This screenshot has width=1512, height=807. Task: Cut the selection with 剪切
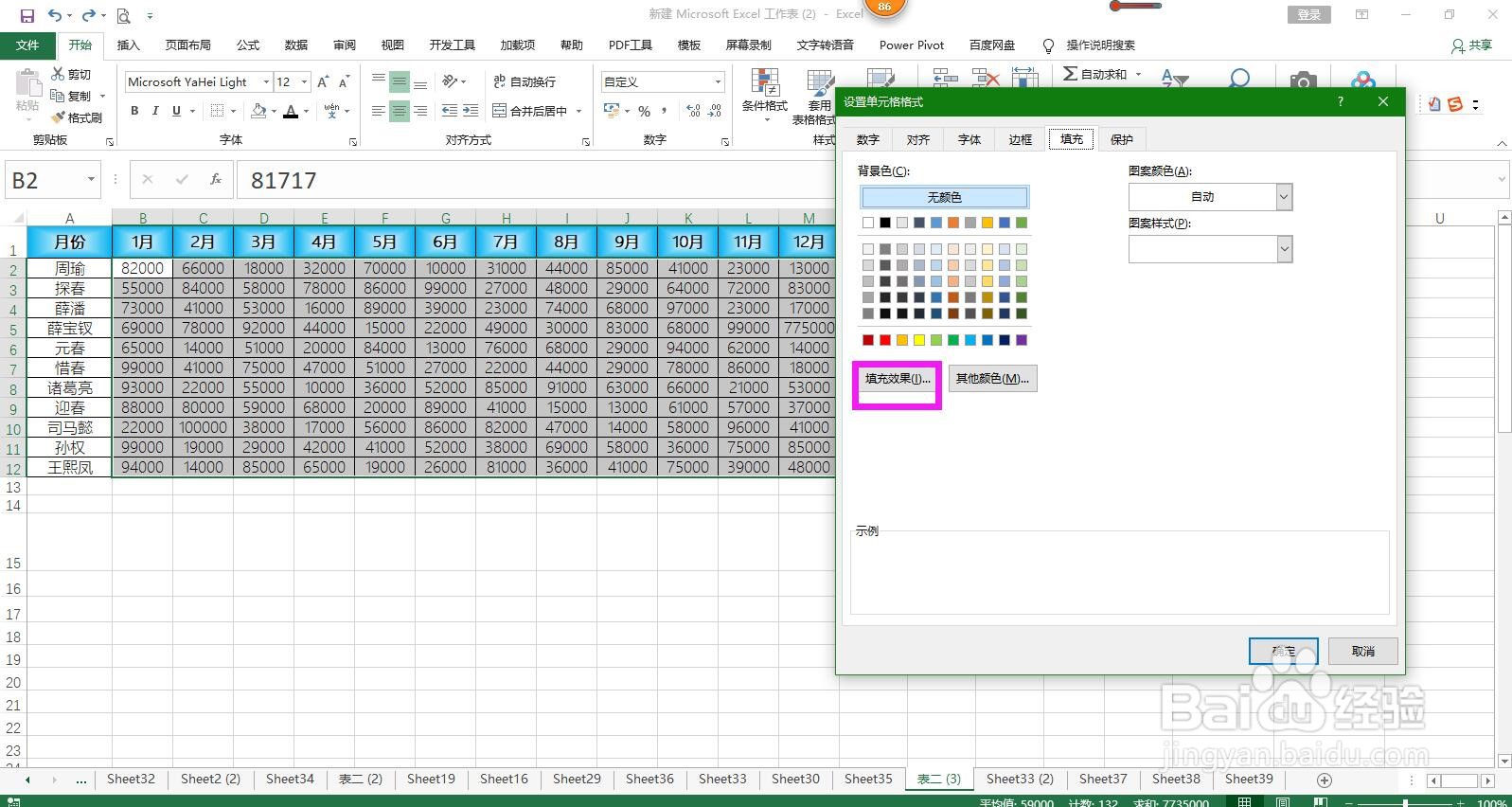coord(71,74)
